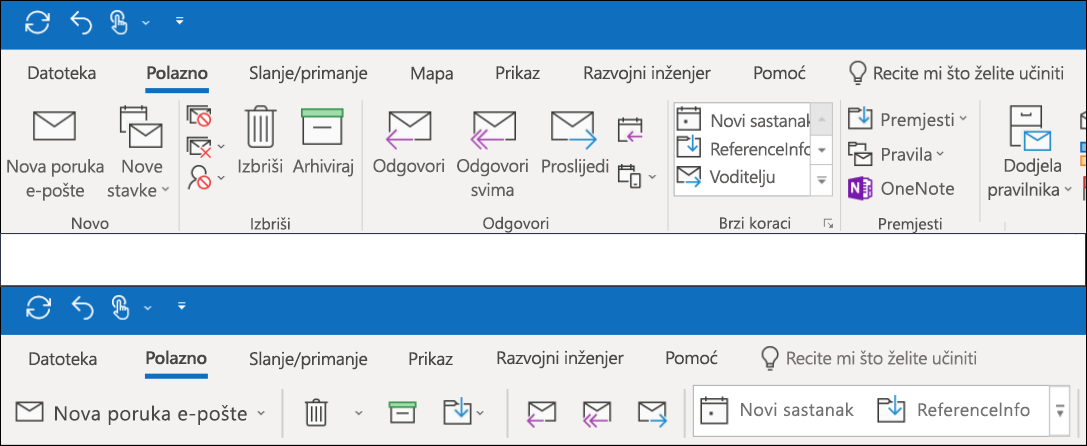Open Prikaz tab in simplified ribbon
This screenshot has height=446, width=1087.
click(x=431, y=359)
